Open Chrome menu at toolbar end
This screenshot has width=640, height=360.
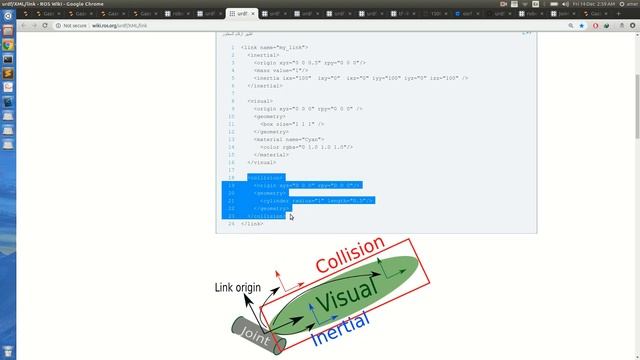633,25
